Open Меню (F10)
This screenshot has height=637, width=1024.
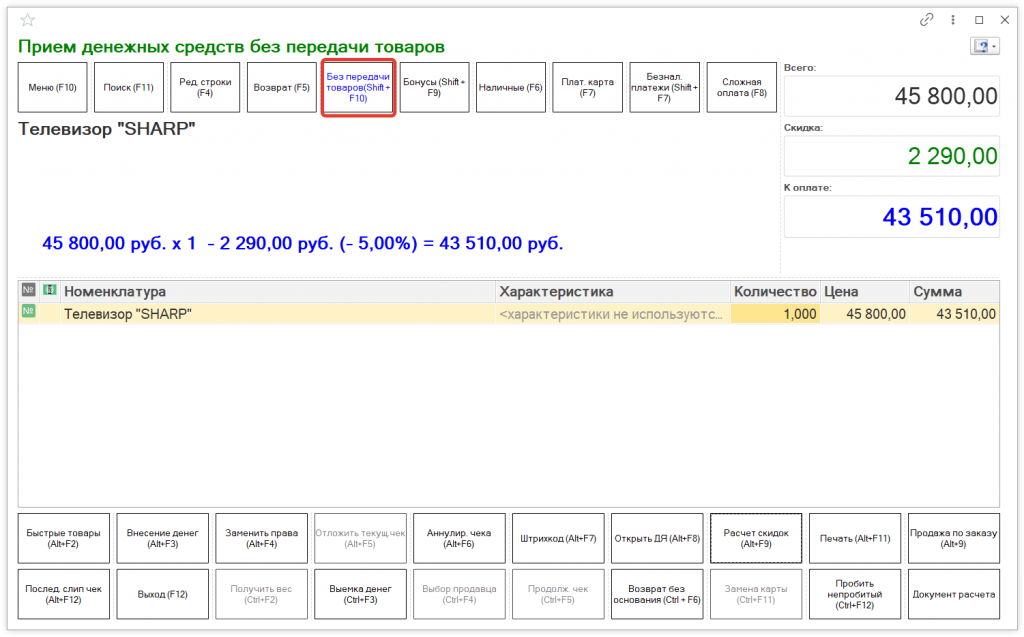tap(54, 87)
